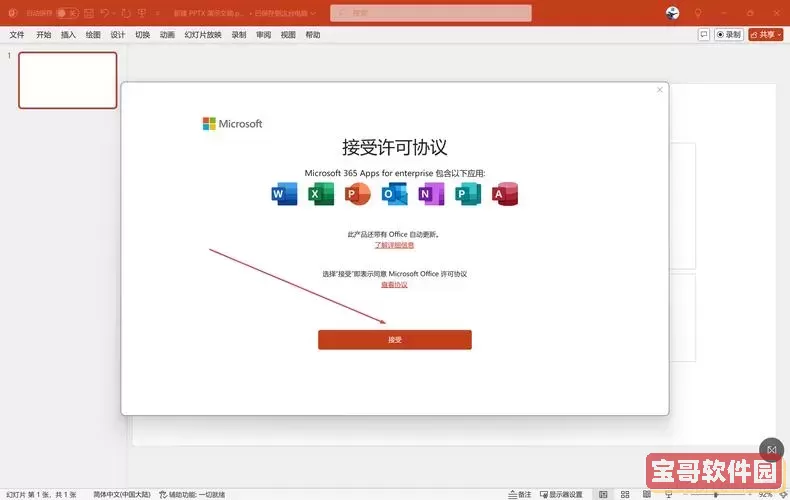The width and height of the screenshot is (790, 500).
Task: Switch to Normal view in status bar
Action: [603, 494]
